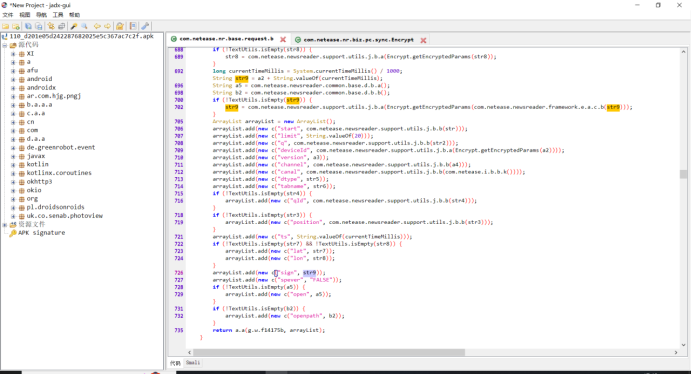Open the 帮助 (Help) menu
This screenshot has height=374, width=692.
(x=75, y=15)
